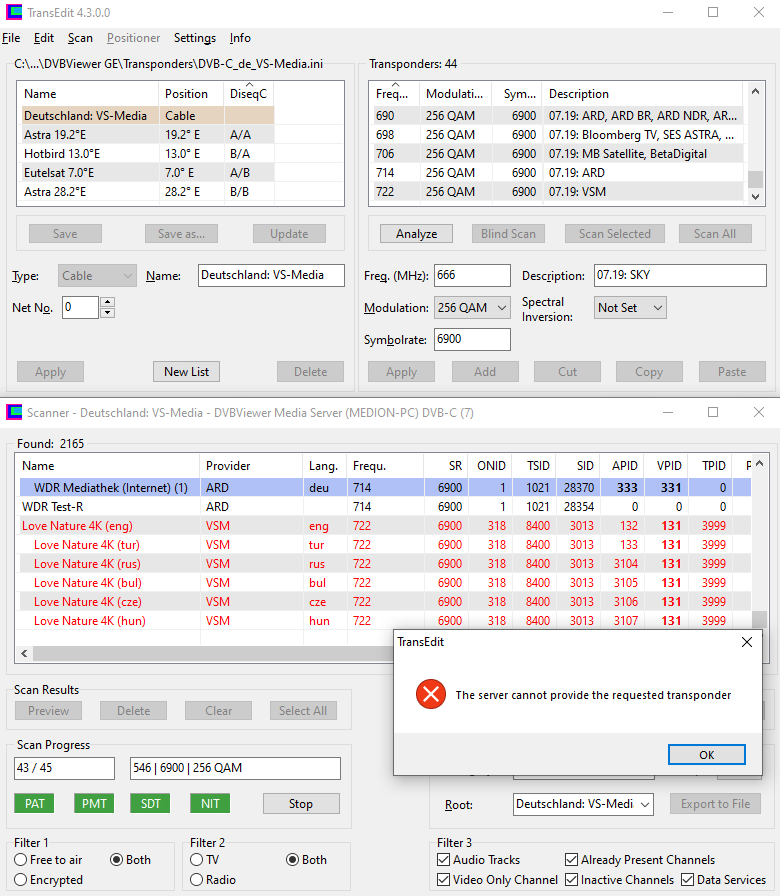The height and width of the screenshot is (896, 780).
Task: Click the Freq. (MHz) input field
Action: [471, 276]
